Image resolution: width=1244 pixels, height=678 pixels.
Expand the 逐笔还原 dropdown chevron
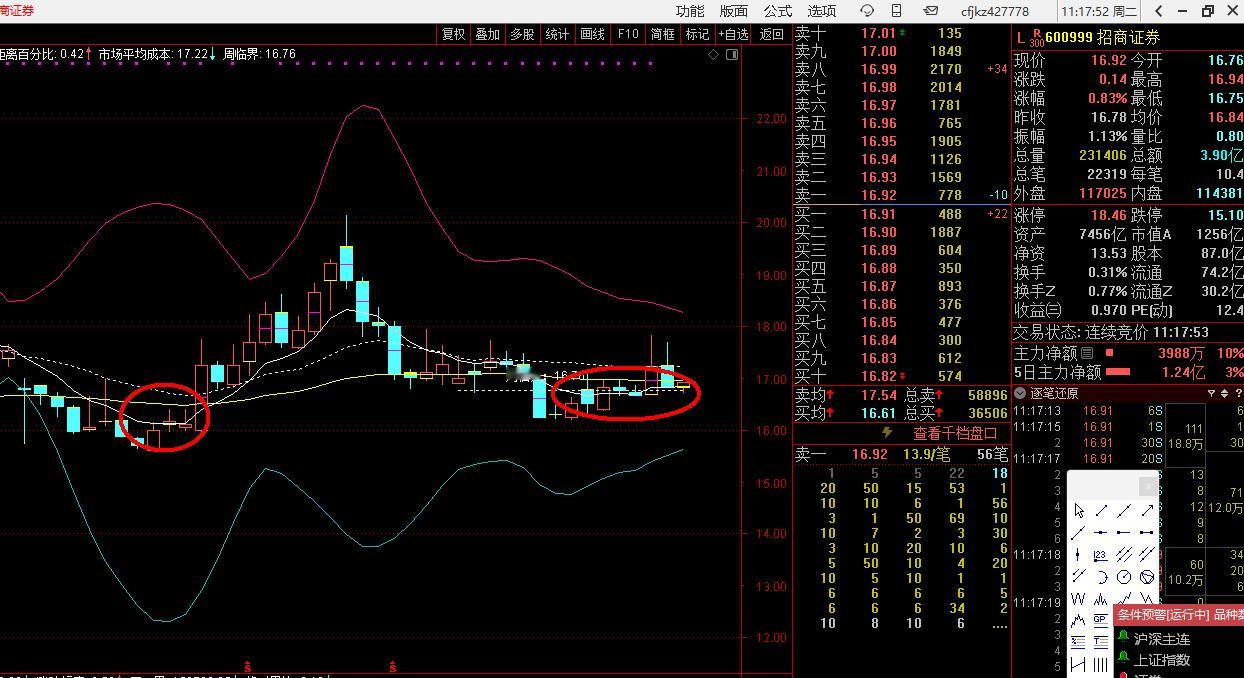(1020, 393)
